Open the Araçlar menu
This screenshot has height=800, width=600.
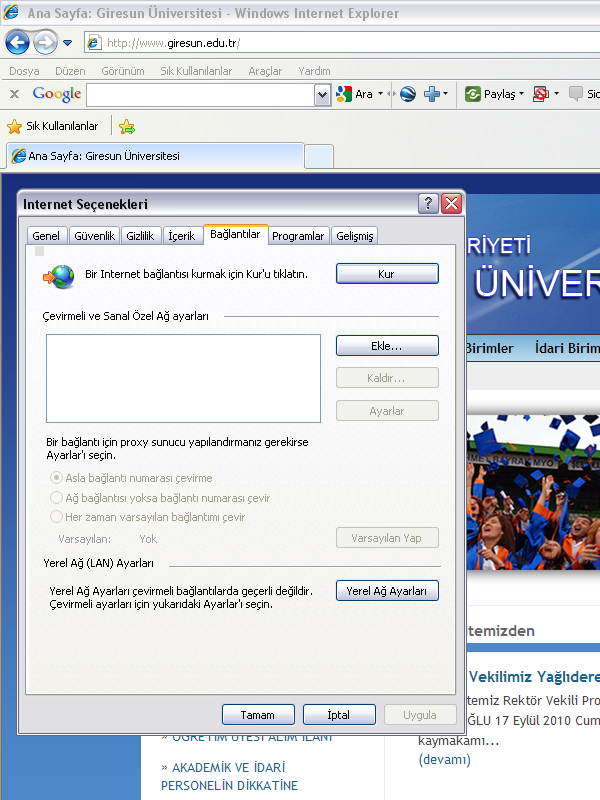[265, 71]
